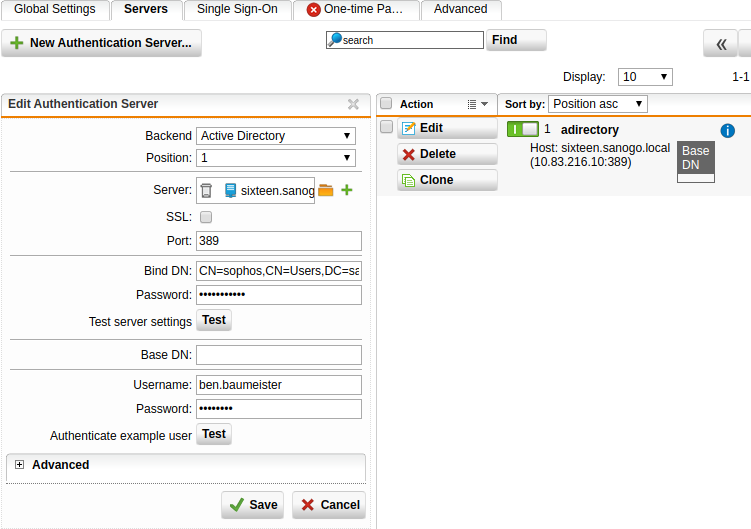Tick the checkbox for adirectory row
The image size is (751, 529).
386,127
